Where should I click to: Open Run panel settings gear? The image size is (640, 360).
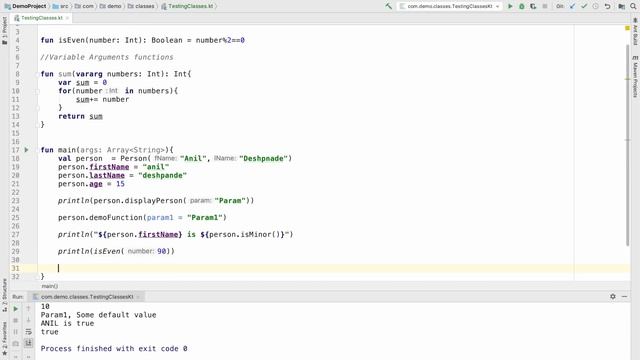[613, 297]
